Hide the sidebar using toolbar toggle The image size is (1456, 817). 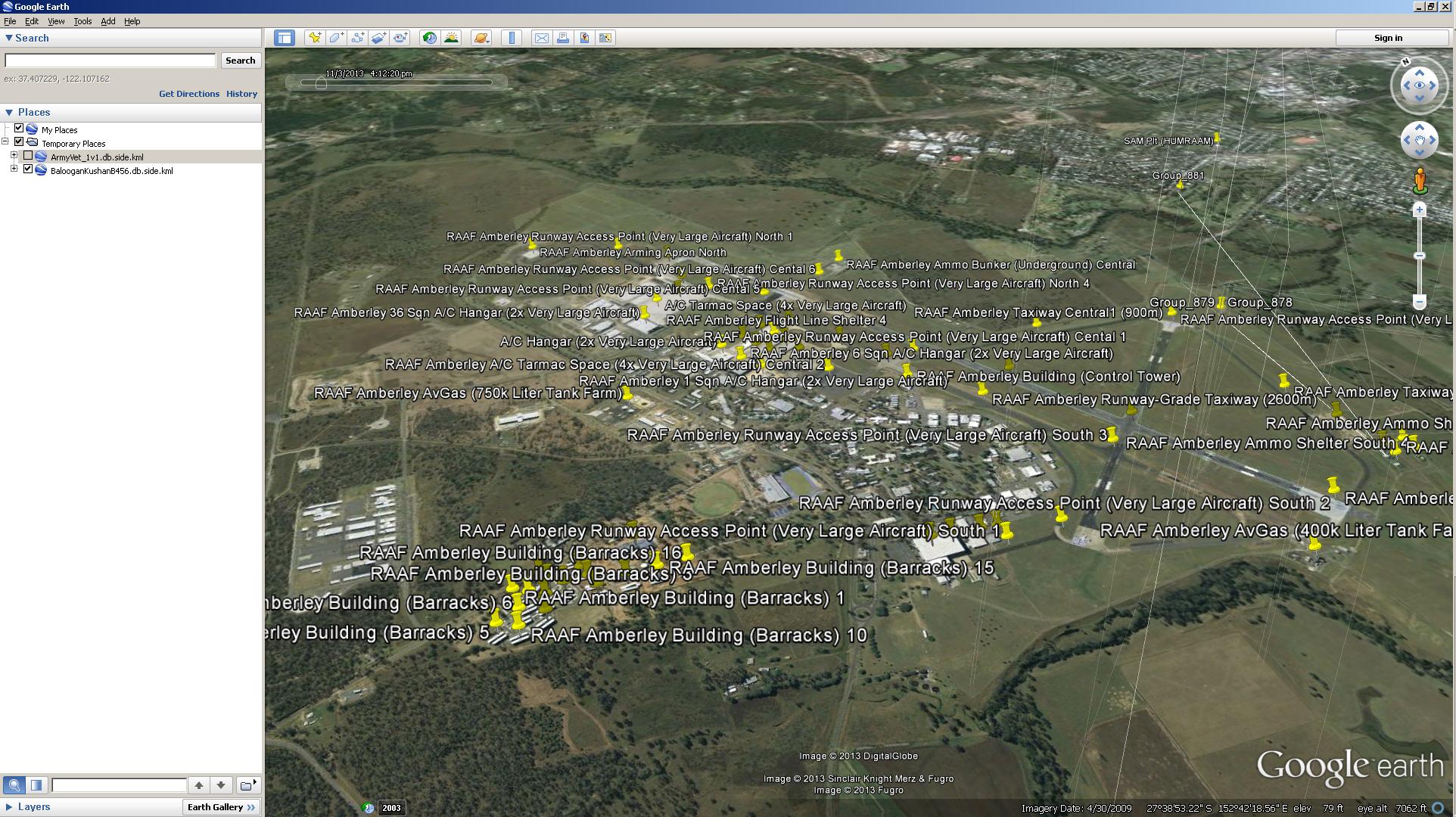[x=285, y=38]
